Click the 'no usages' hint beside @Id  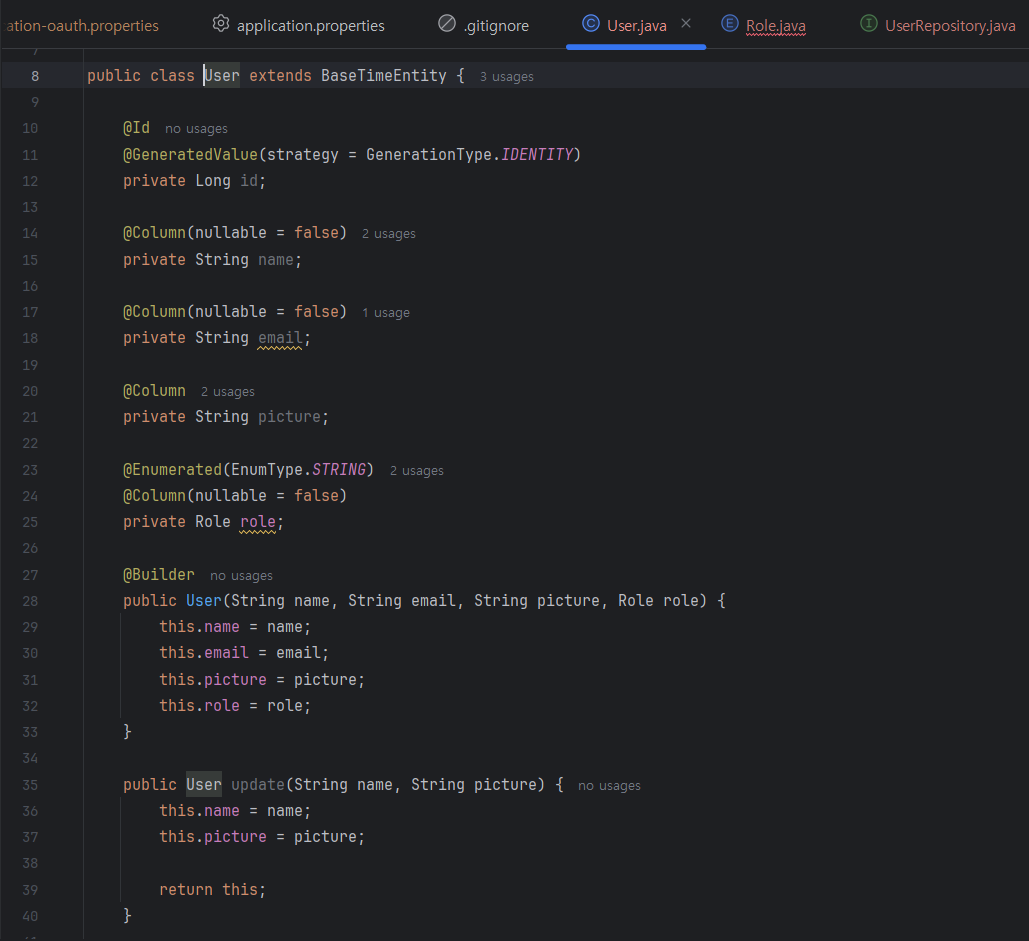point(196,129)
